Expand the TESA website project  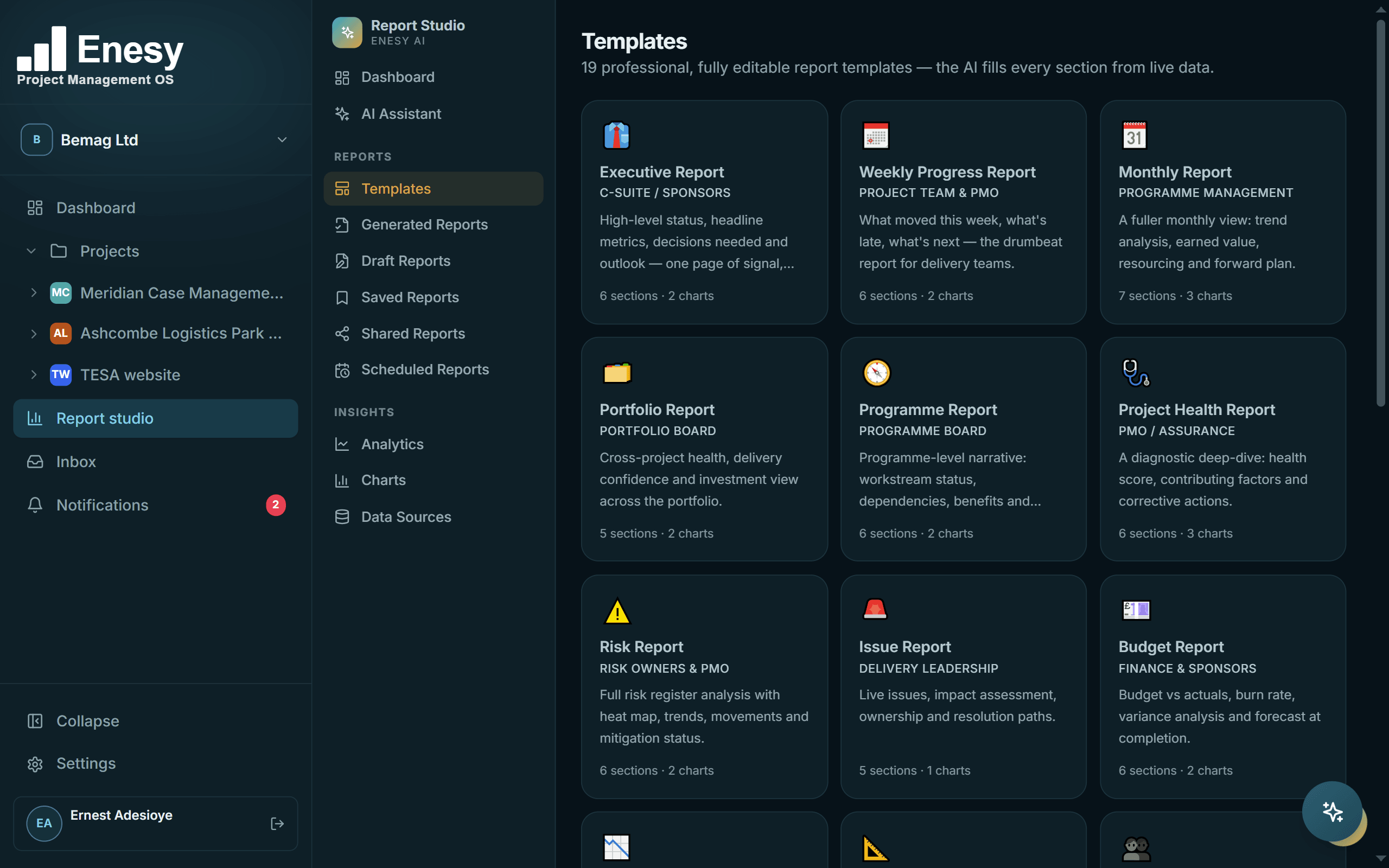tap(34, 375)
